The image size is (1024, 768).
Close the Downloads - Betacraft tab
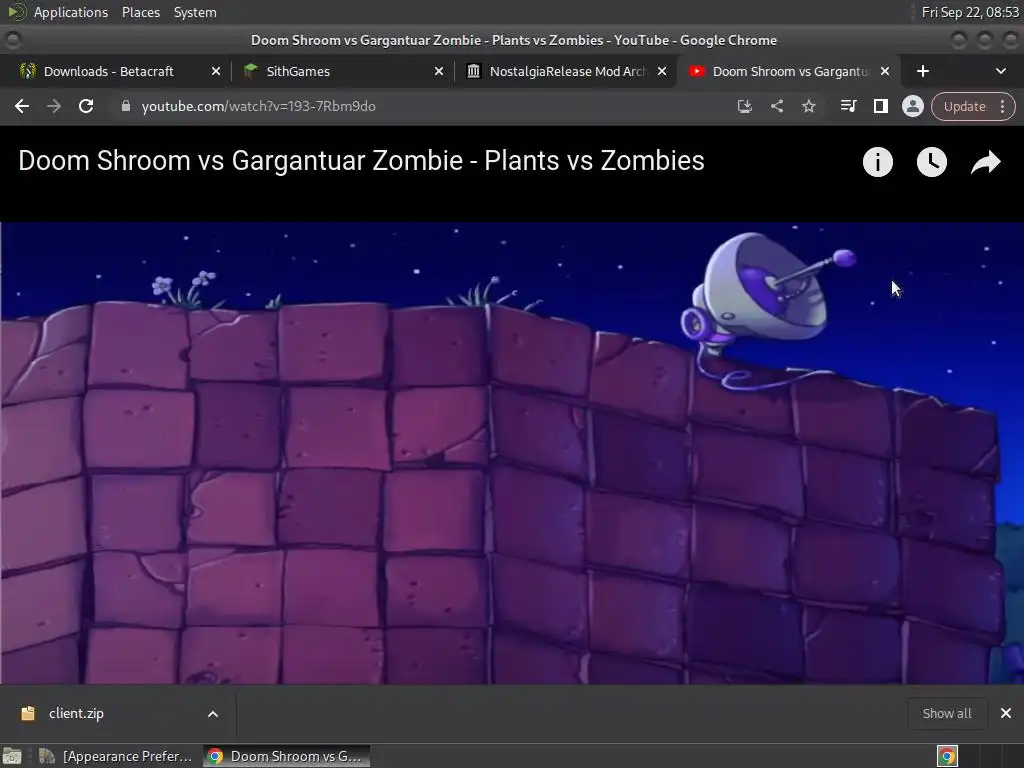point(216,71)
